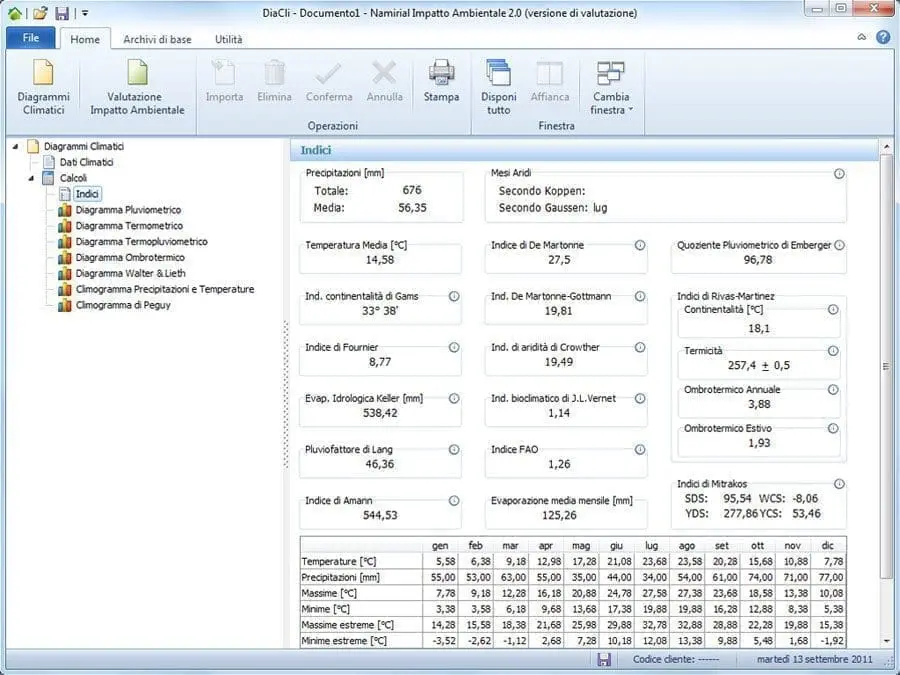Viewport: 900px width, 675px height.
Task: Click the quick access toolbar customize arrow
Action: (85, 14)
